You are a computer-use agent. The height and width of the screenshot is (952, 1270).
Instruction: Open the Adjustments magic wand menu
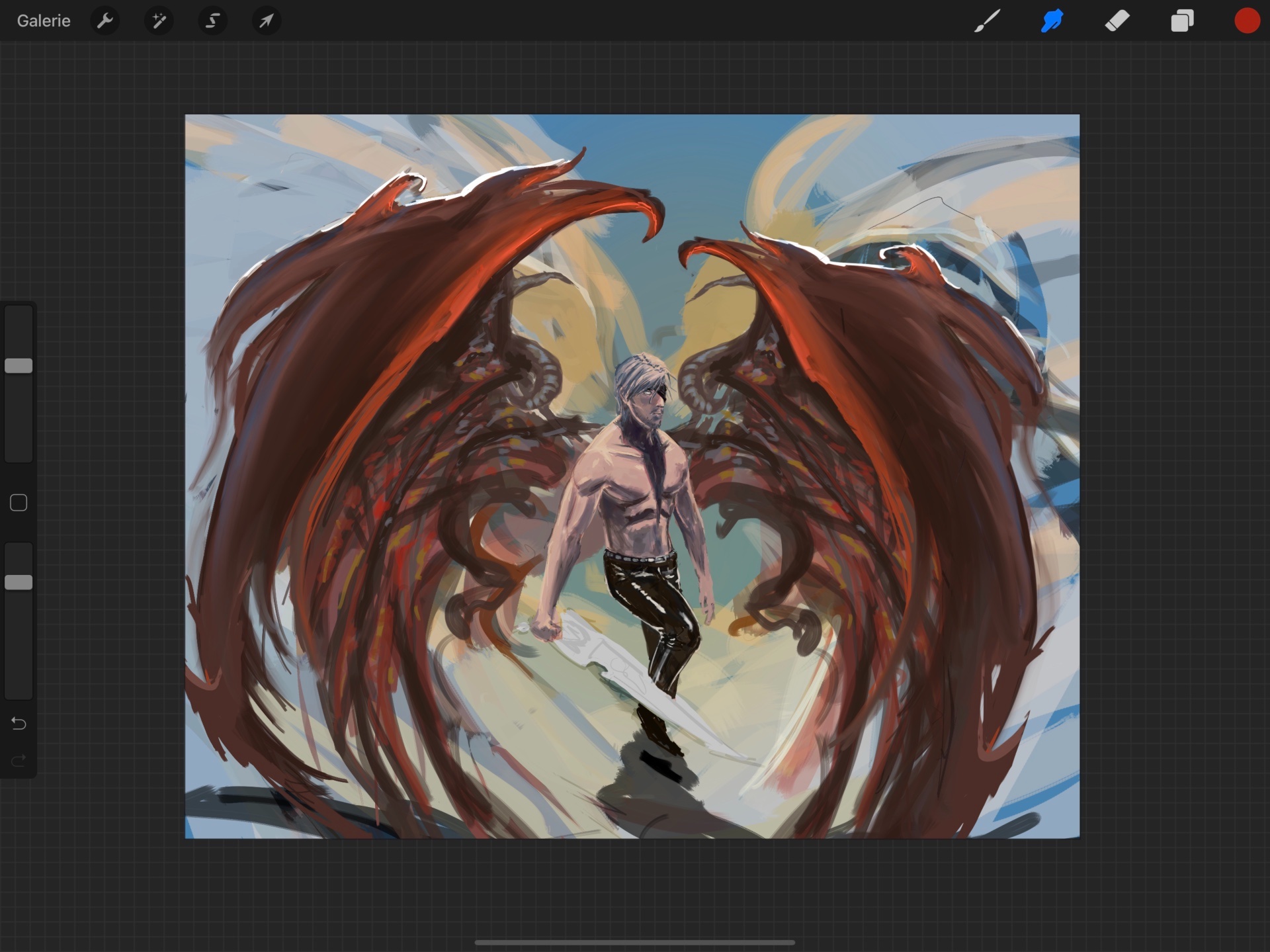pos(159,21)
